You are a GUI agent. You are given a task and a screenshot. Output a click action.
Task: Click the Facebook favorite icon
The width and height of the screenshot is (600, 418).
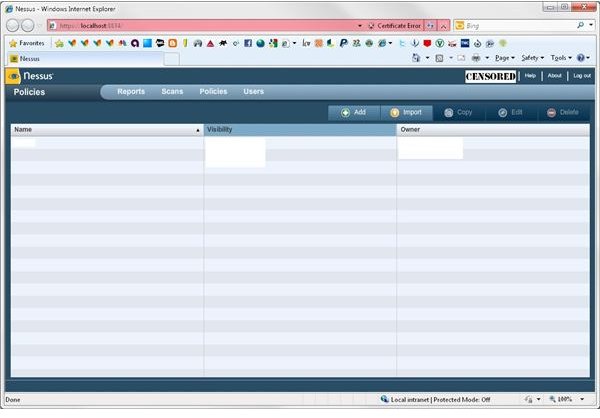tap(248, 43)
